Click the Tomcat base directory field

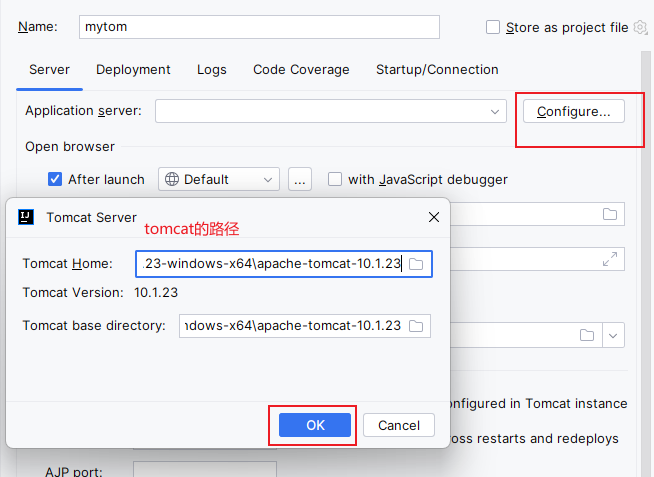coord(305,326)
